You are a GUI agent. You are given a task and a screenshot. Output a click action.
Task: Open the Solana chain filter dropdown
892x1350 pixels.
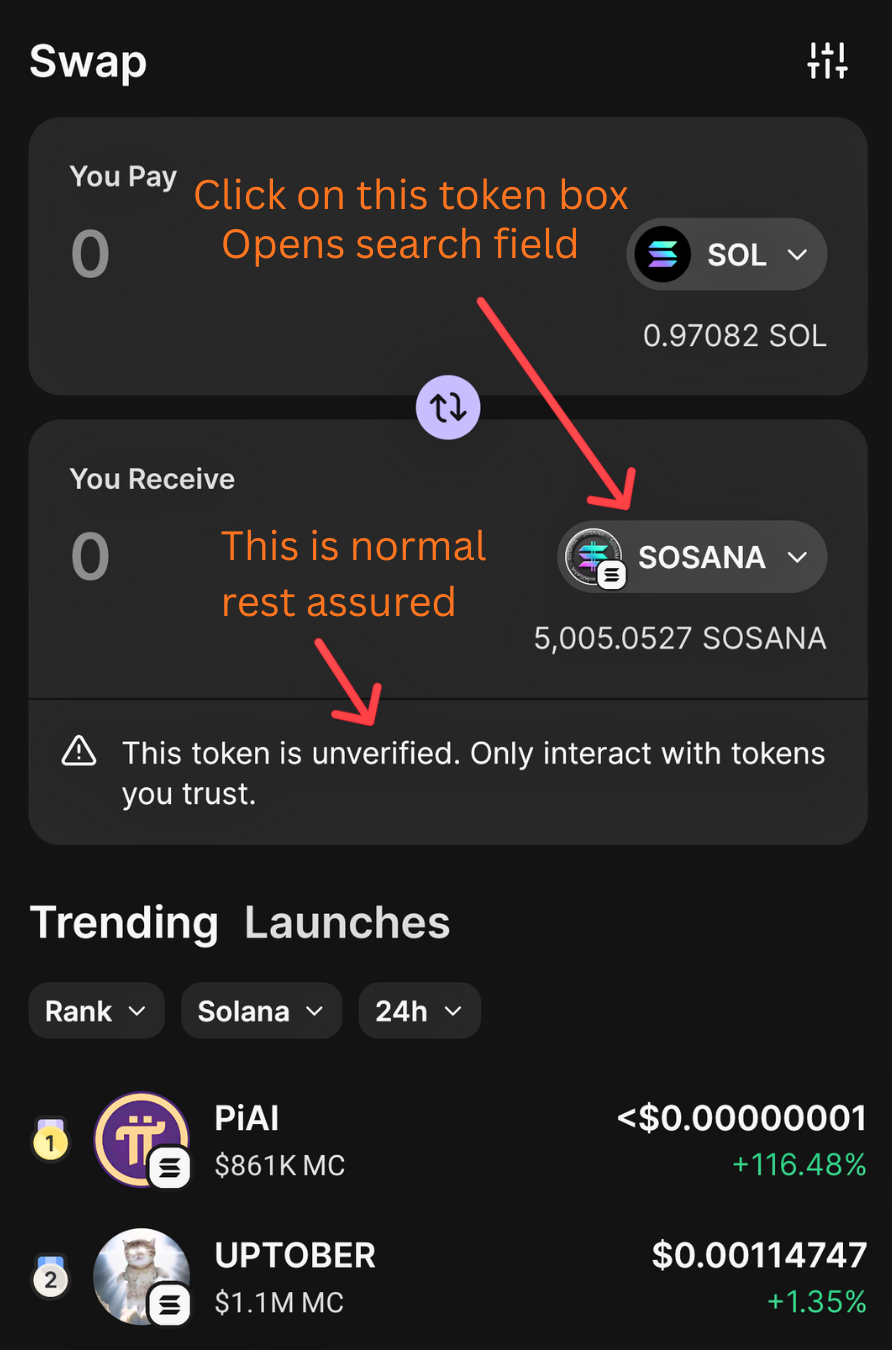click(261, 1010)
